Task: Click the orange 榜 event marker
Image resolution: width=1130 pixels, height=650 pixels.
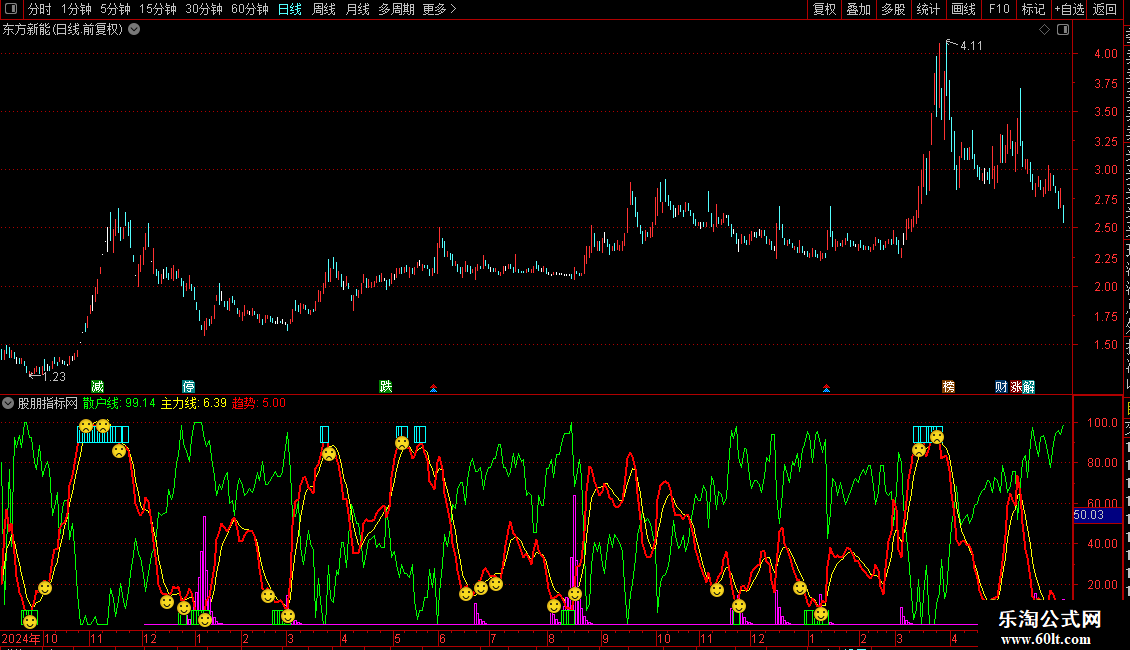Action: 948,387
